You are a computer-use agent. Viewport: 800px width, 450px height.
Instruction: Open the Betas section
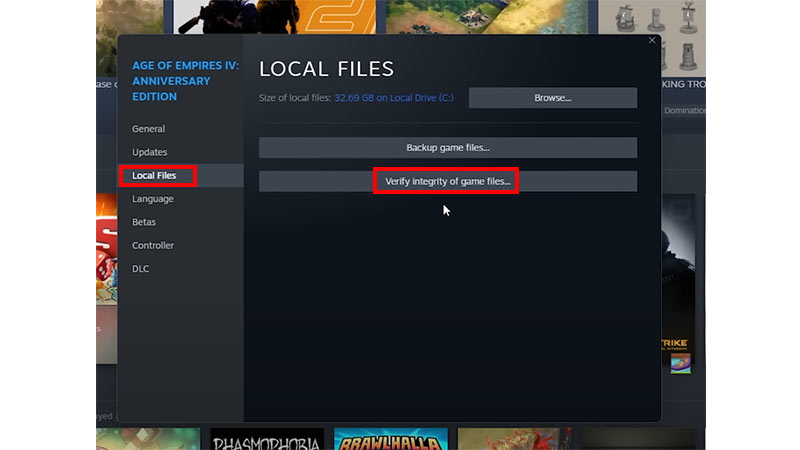[x=144, y=222]
